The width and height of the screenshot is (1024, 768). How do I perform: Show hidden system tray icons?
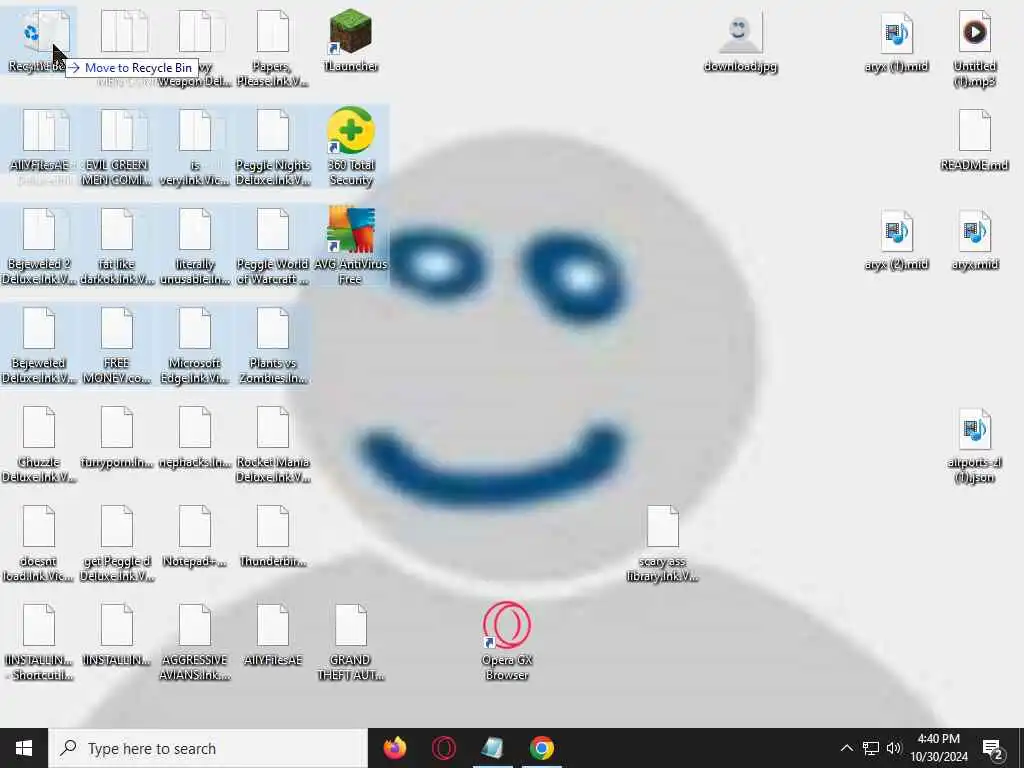pyautogui.click(x=846, y=748)
